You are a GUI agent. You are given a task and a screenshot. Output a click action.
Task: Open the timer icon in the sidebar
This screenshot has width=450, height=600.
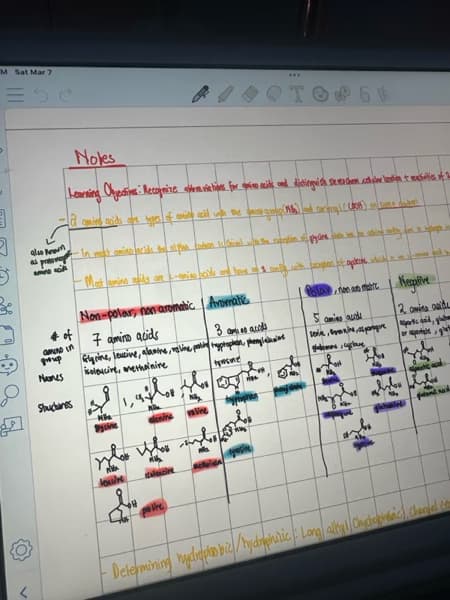click(x=3, y=276)
